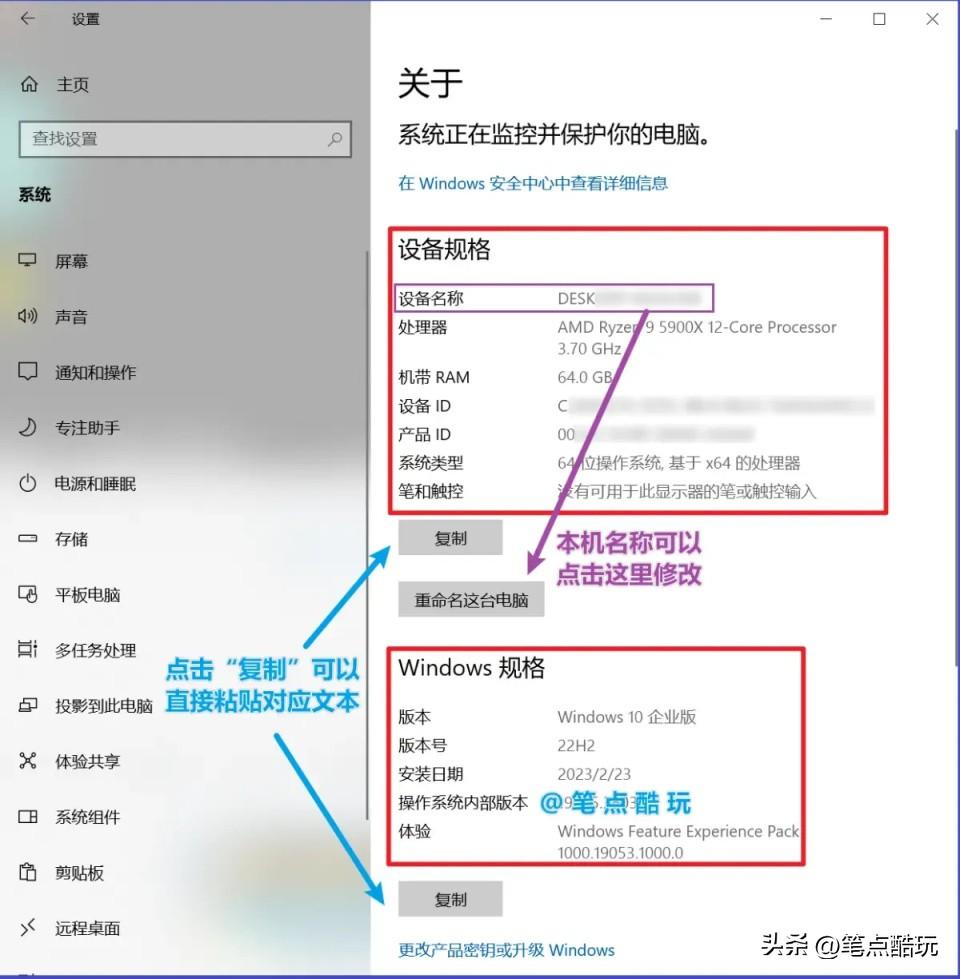The image size is (960, 979).
Task: Click the 系统类型 label
Action: click(431, 463)
